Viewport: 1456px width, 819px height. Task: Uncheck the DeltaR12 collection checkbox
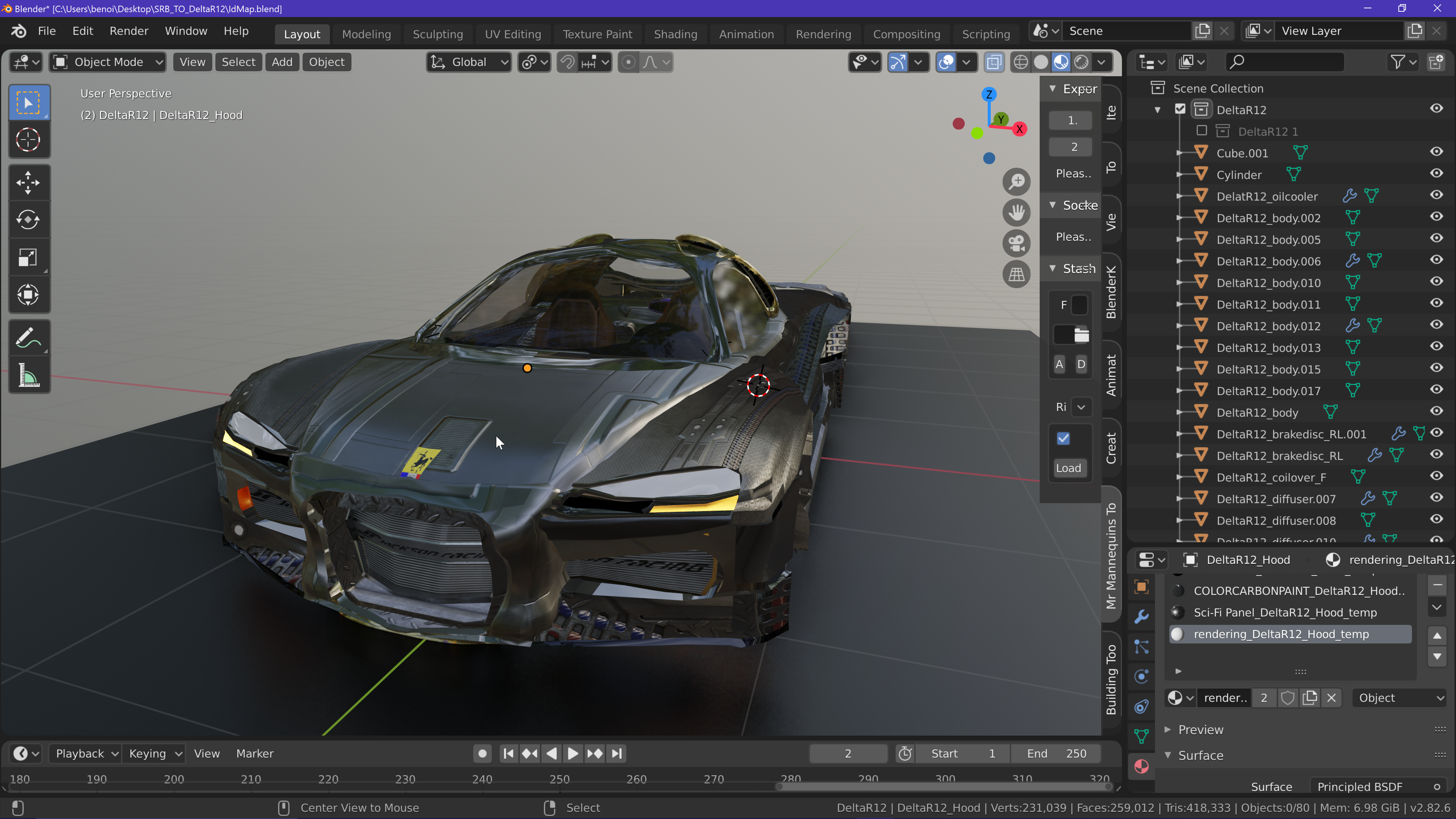click(x=1180, y=109)
